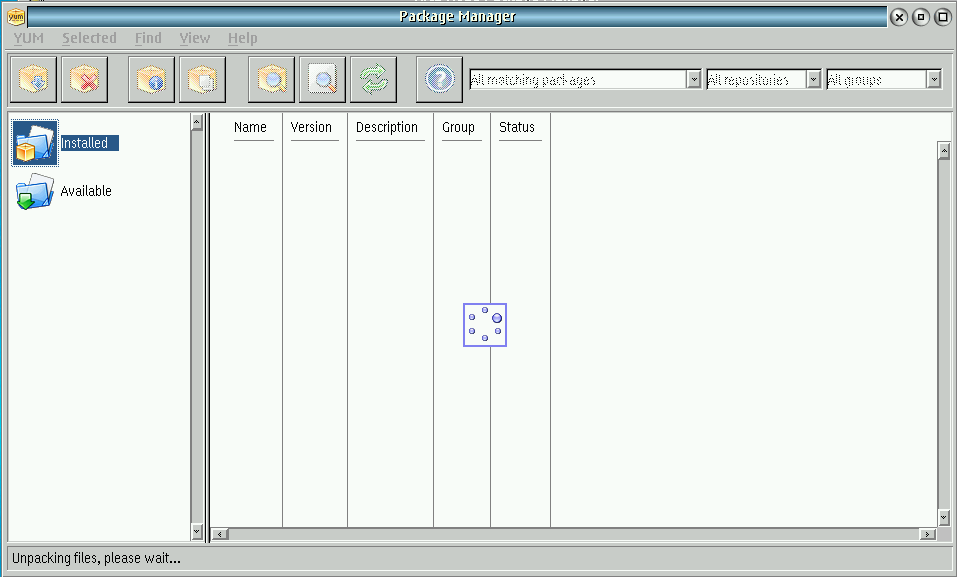The image size is (957, 577).
Task: Click the green refresh arrows icon
Action: click(374, 79)
